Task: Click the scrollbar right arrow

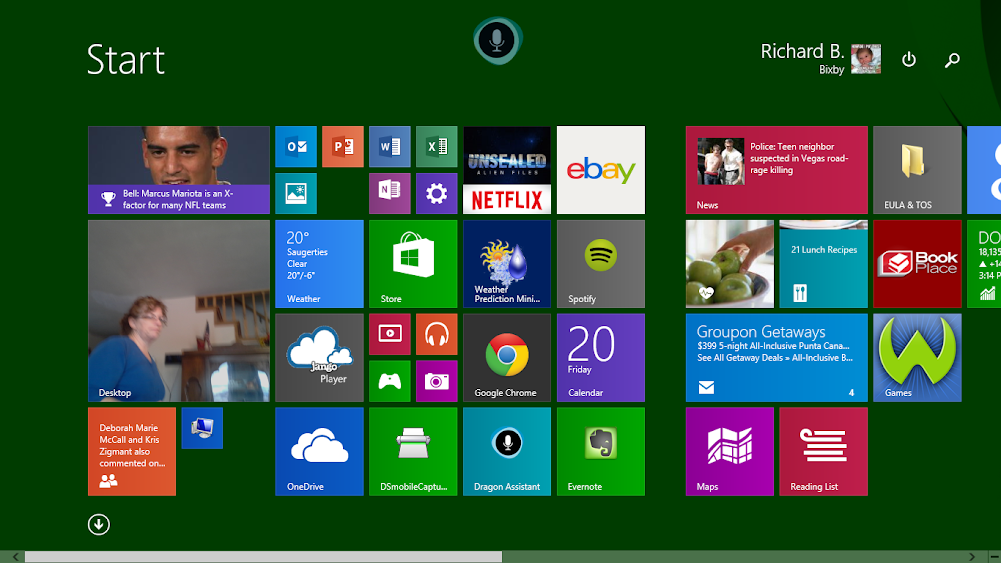Action: point(972,557)
